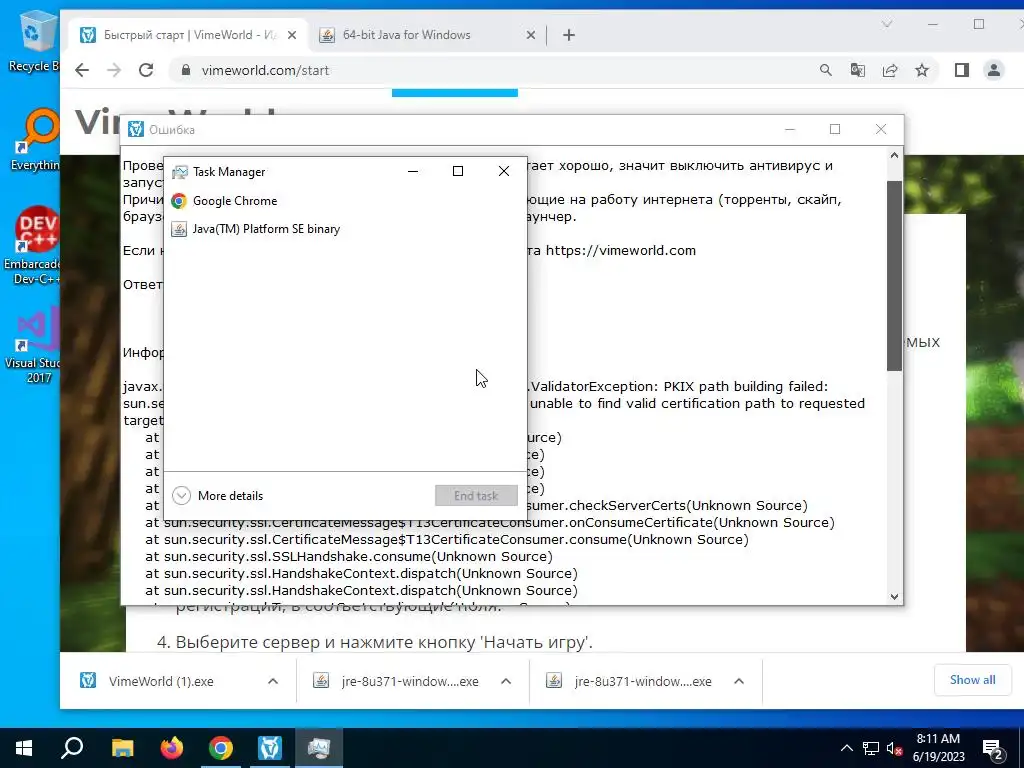Open clock showing 8:11 AM 6/19/2023
1024x768 pixels.
click(938, 748)
